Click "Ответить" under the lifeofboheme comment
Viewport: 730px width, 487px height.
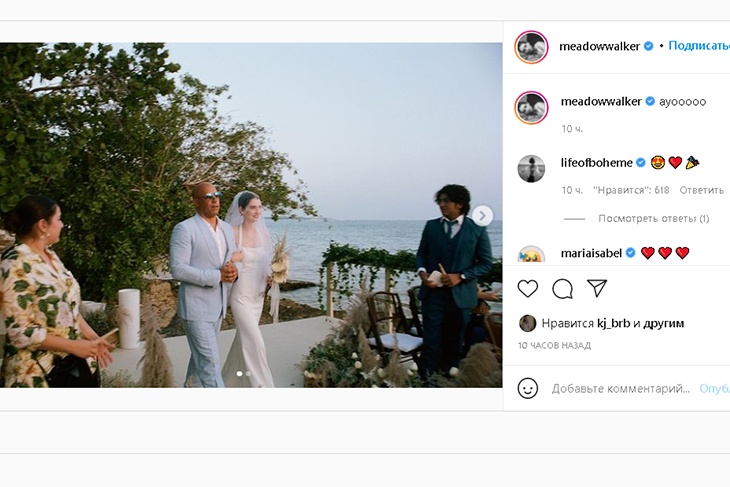pos(701,190)
